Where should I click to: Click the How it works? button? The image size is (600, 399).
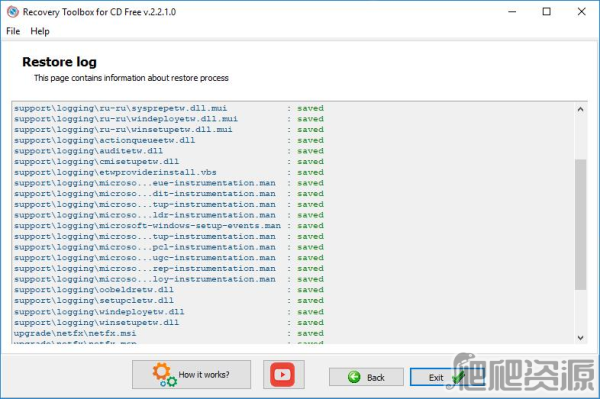pyautogui.click(x=191, y=374)
